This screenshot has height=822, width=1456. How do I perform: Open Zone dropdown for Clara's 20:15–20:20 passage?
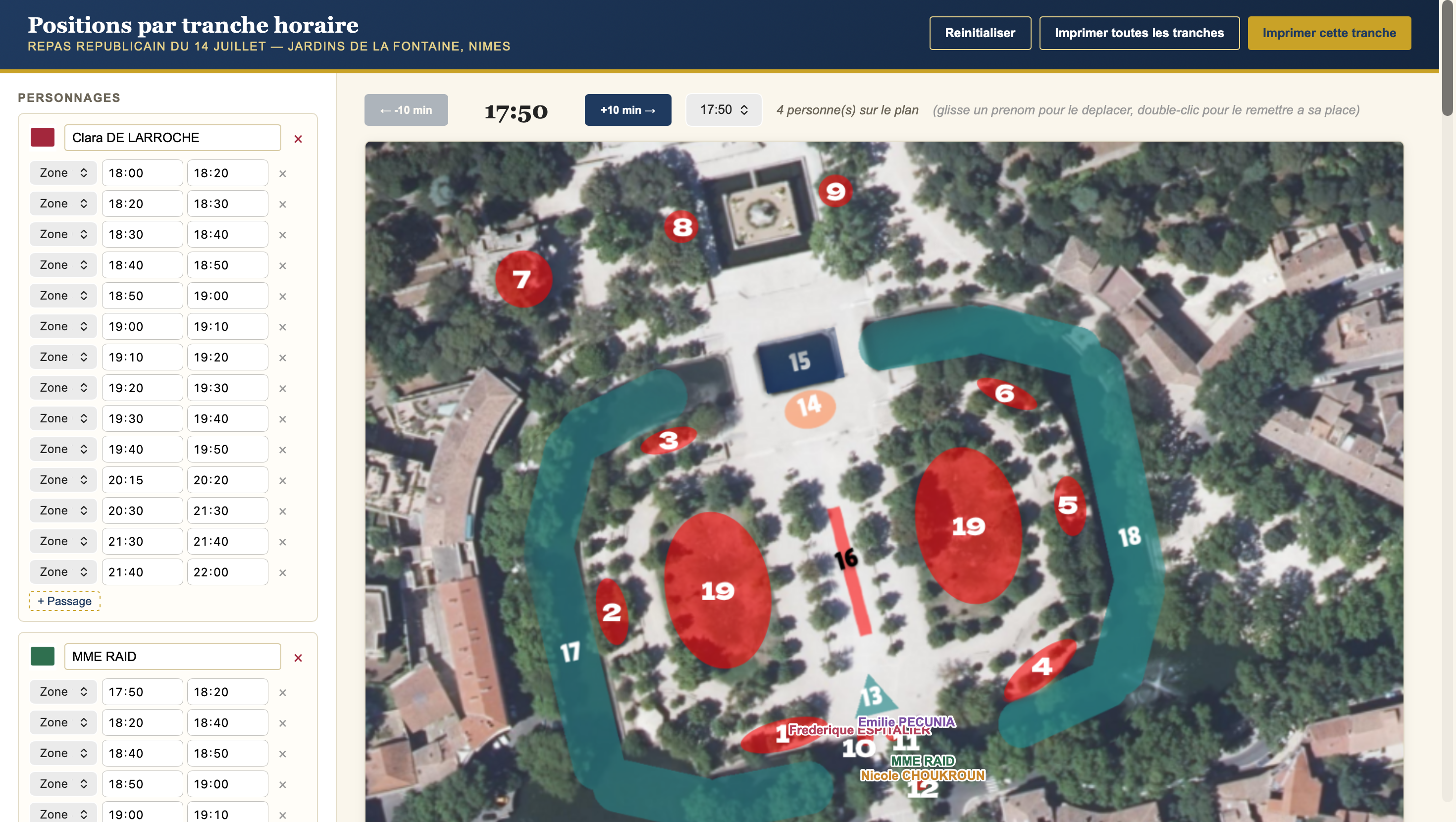(x=63, y=480)
